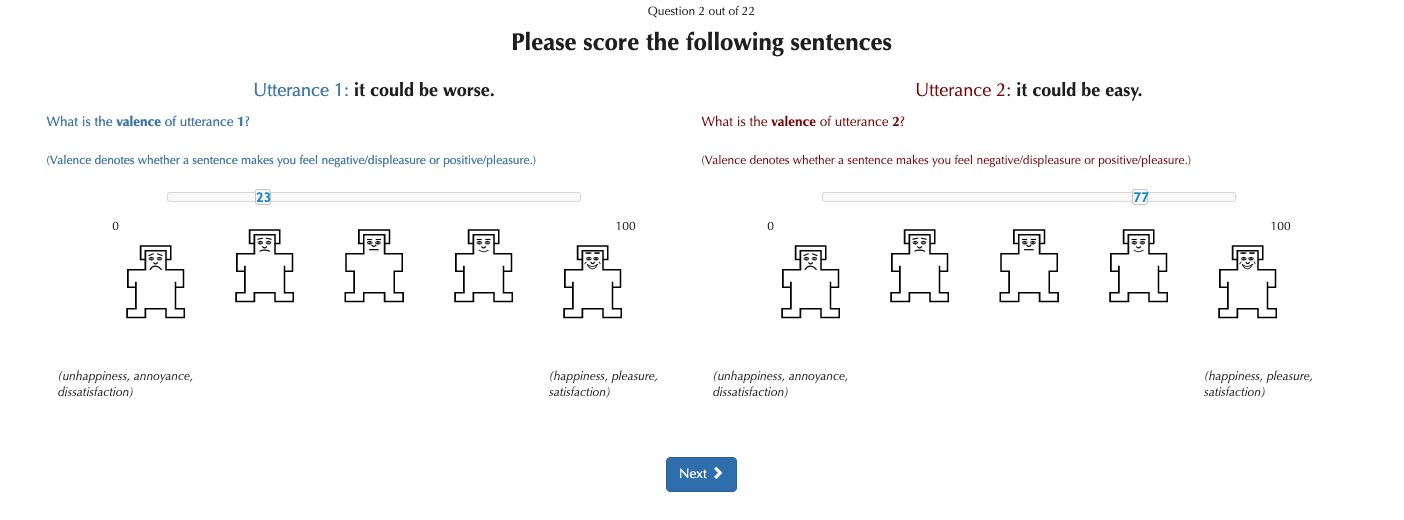Click the right end of utterance 1 valence track

tap(577, 197)
